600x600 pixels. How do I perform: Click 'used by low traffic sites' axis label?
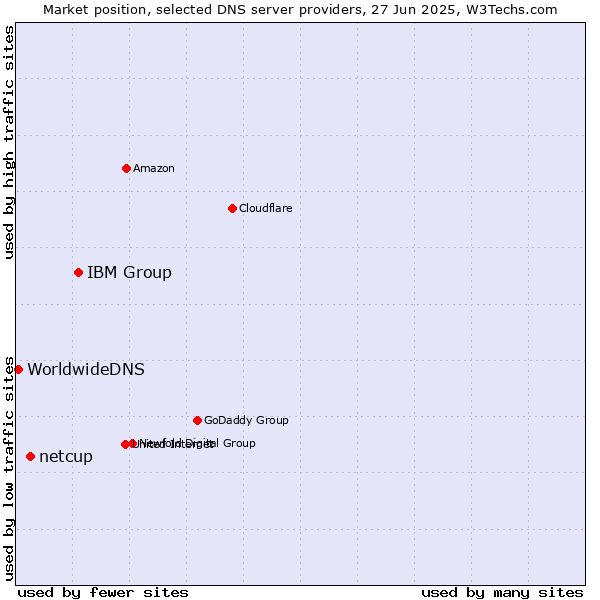point(9,469)
